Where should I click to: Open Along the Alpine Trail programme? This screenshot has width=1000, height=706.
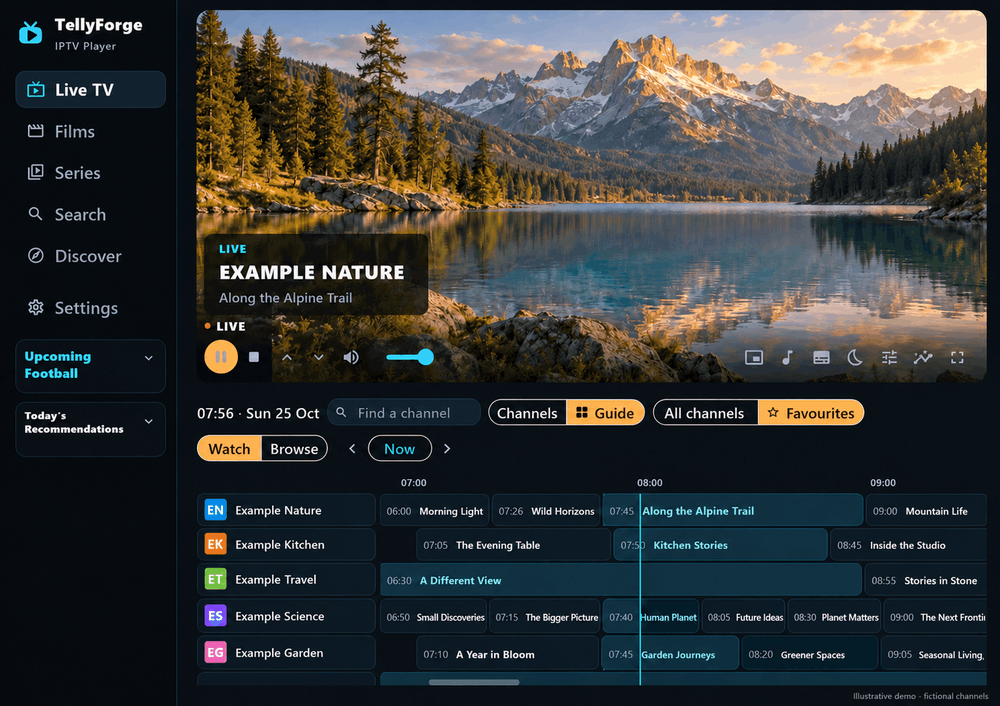pyautogui.click(x=733, y=510)
